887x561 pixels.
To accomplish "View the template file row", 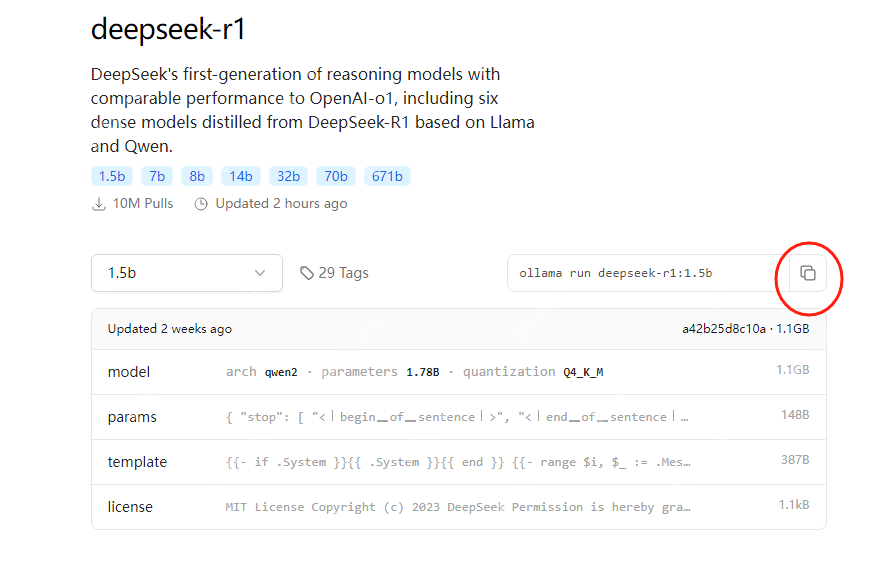I will (x=459, y=462).
